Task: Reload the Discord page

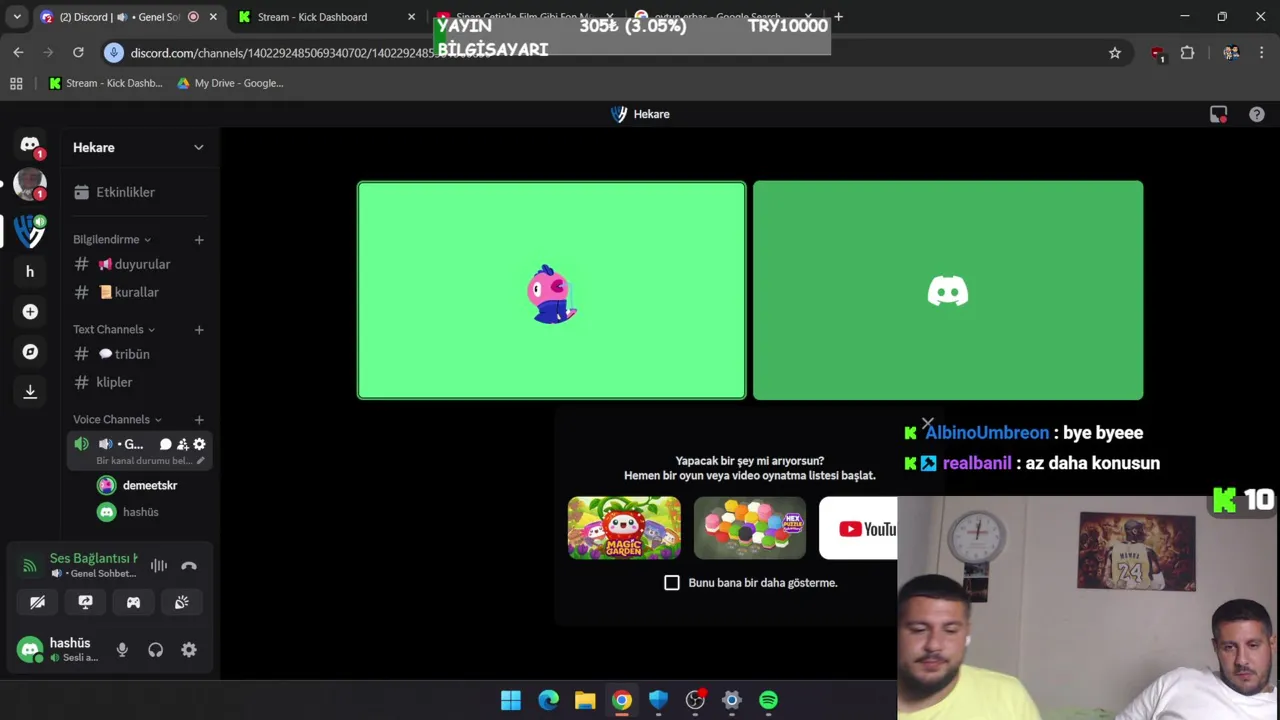Action: click(78, 52)
